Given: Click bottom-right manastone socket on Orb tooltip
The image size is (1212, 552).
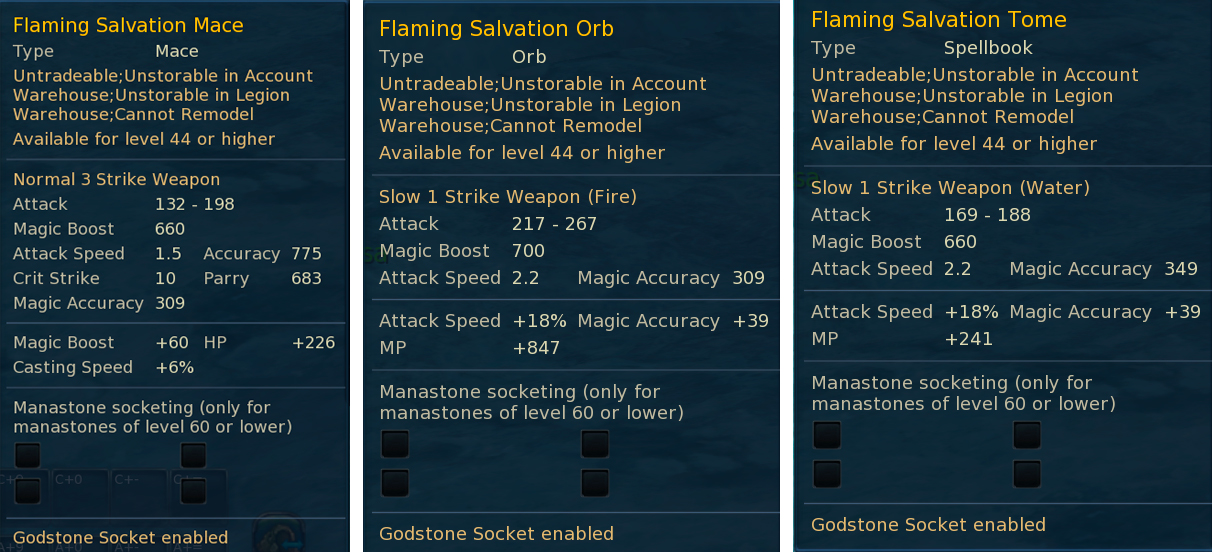Looking at the screenshot, I should (x=595, y=483).
